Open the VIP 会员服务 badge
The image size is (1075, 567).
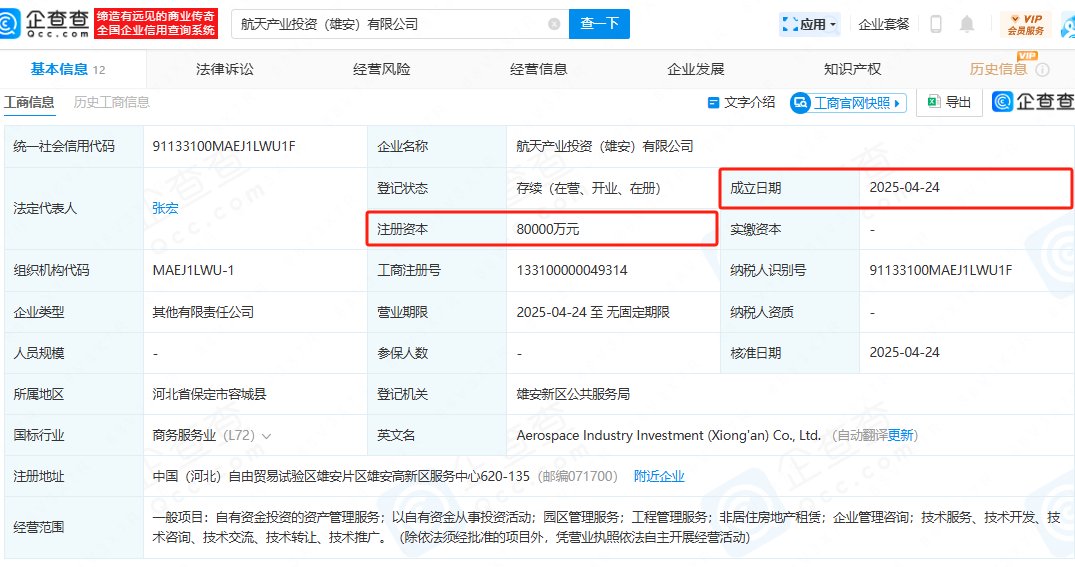[1026, 24]
